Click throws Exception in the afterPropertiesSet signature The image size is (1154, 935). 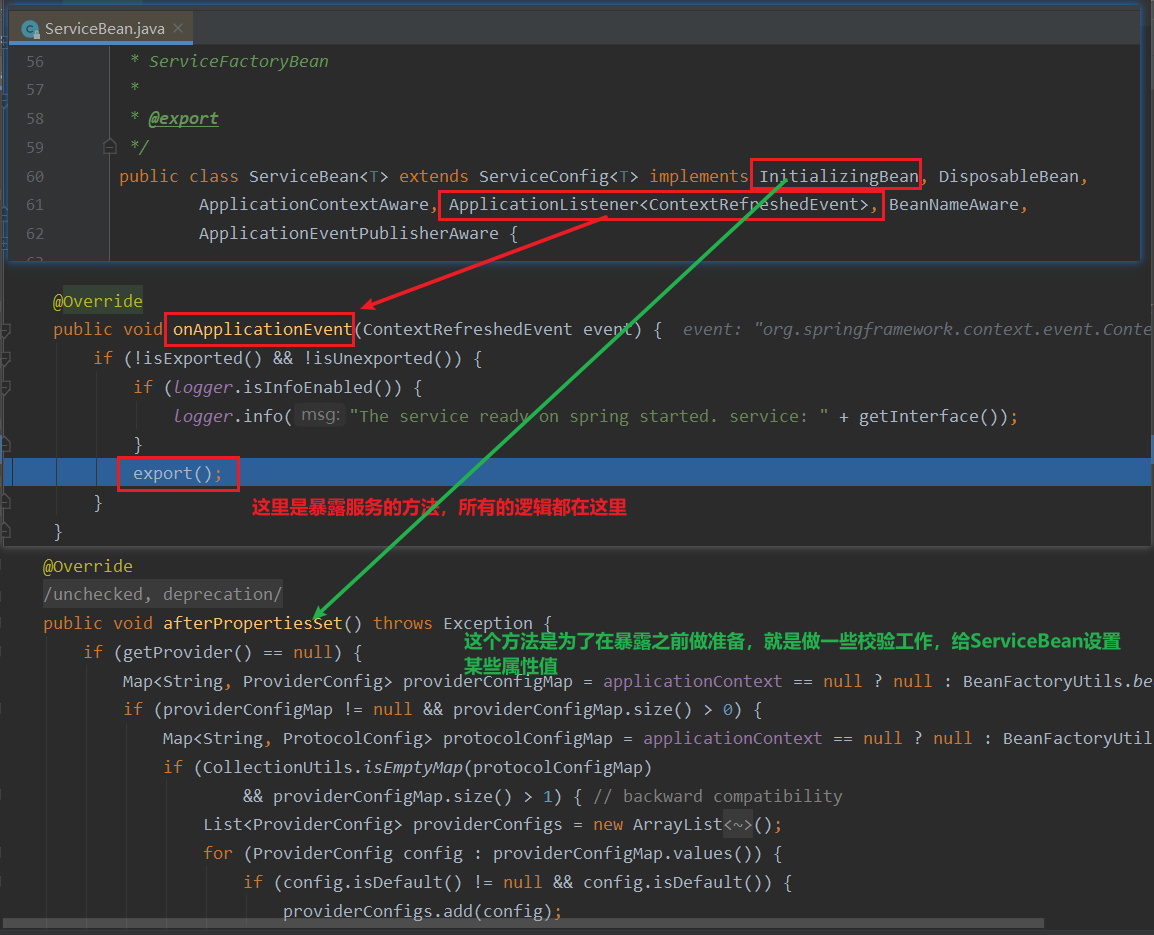[x=452, y=624]
